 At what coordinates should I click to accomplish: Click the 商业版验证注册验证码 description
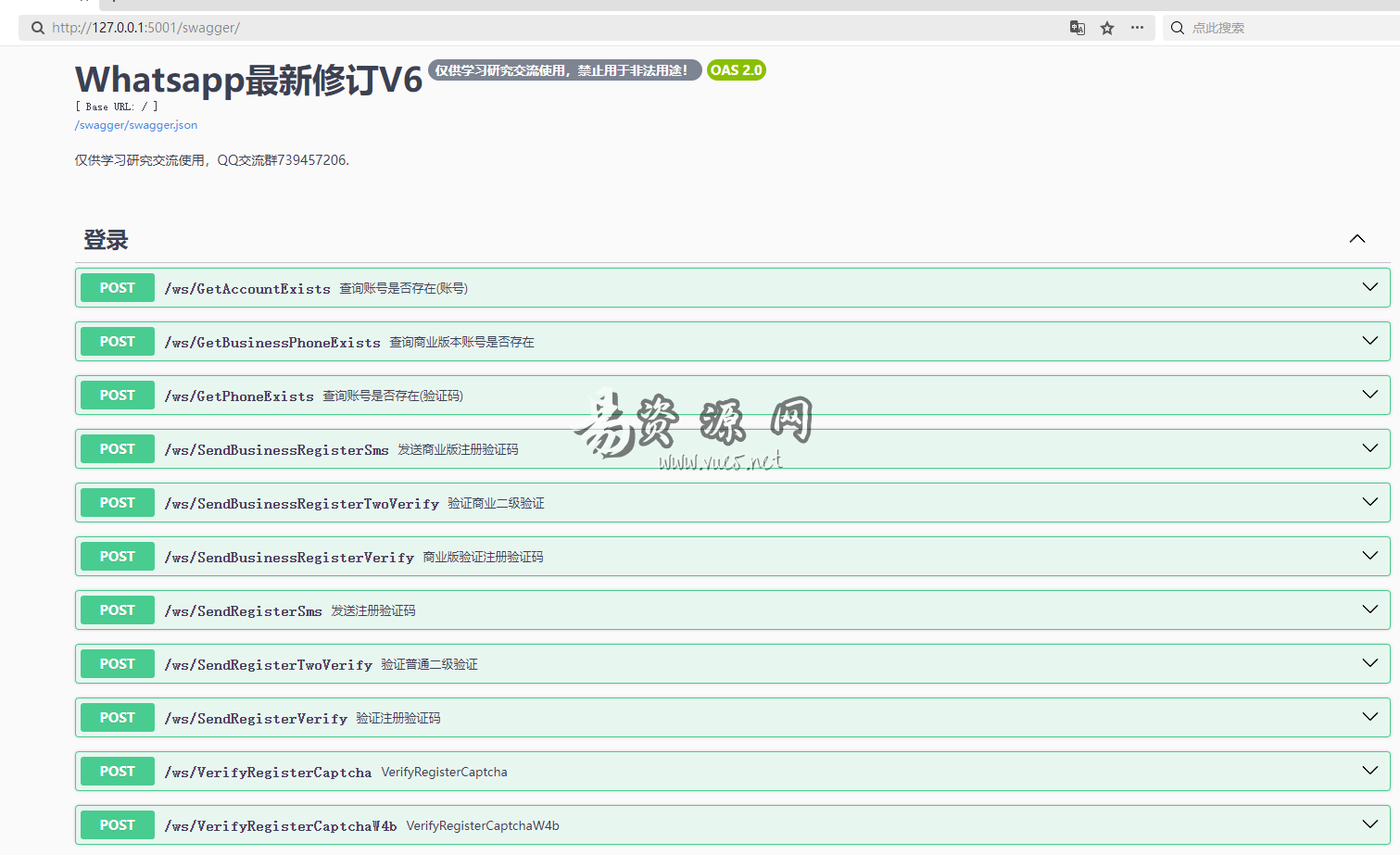(483, 558)
